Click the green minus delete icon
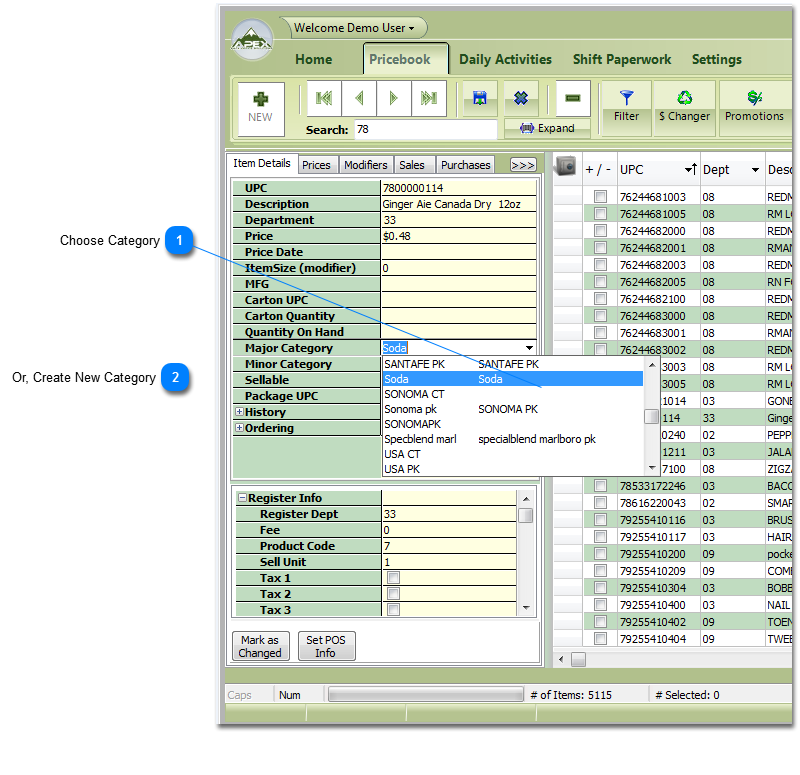The image size is (800, 775). tap(573, 98)
